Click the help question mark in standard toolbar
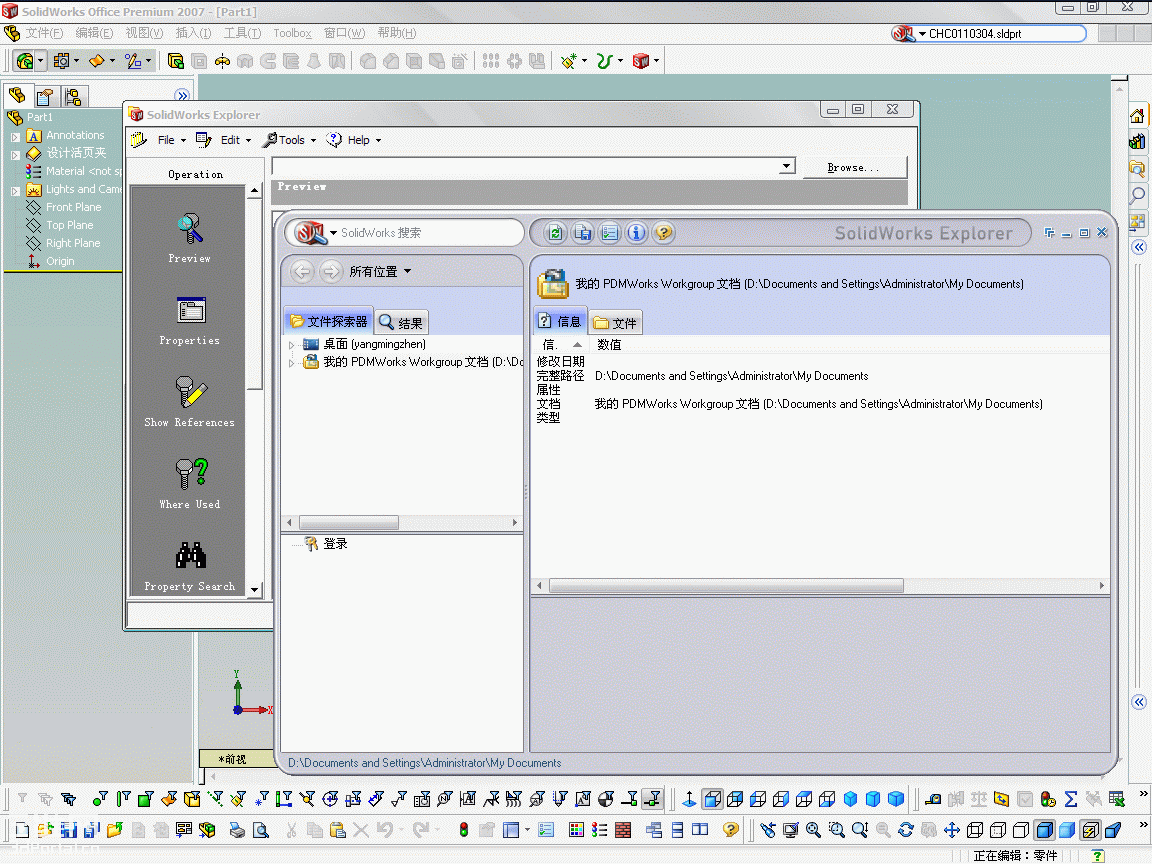Image resolution: width=1152 pixels, height=864 pixels. tap(730, 830)
